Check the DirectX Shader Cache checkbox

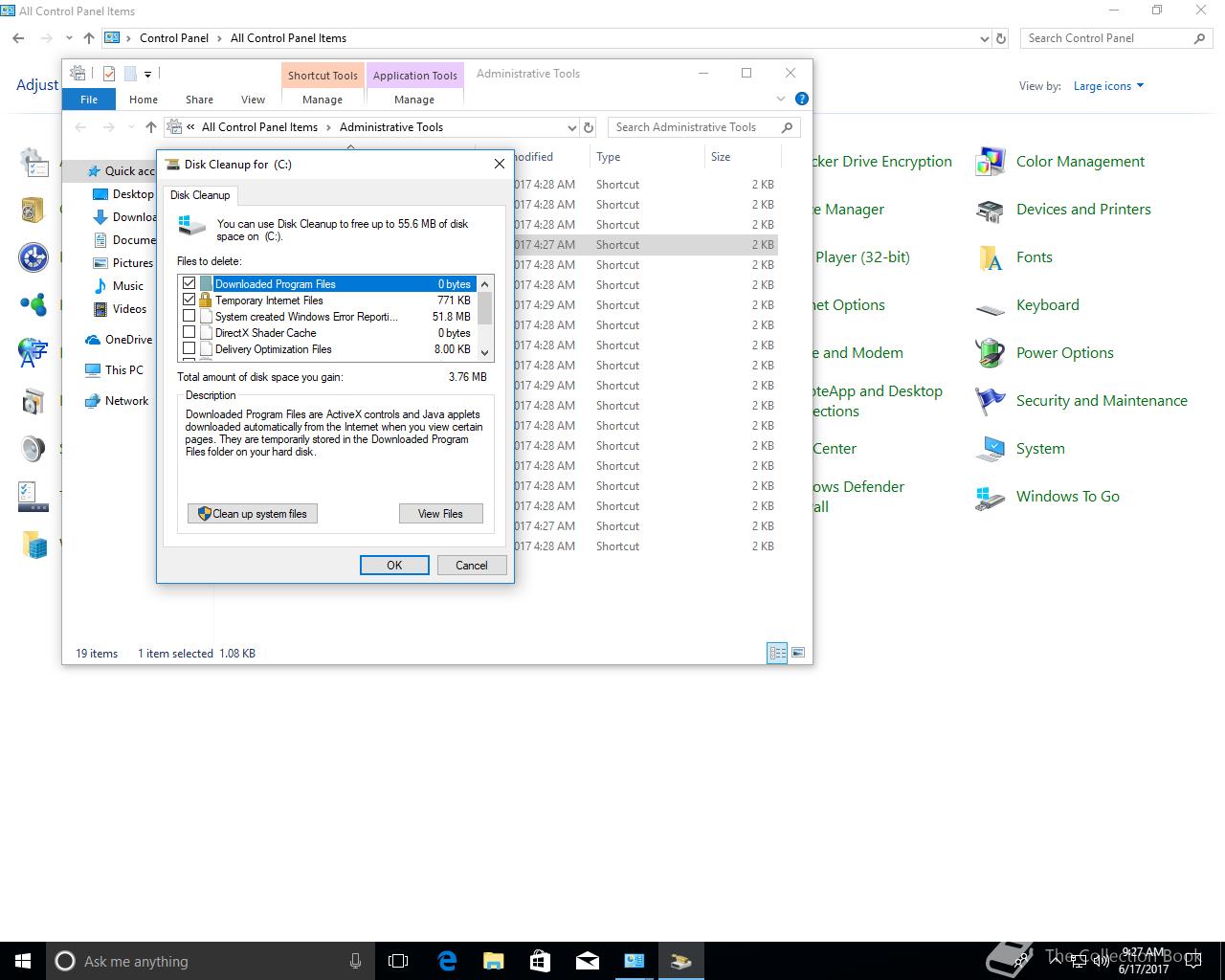[189, 332]
